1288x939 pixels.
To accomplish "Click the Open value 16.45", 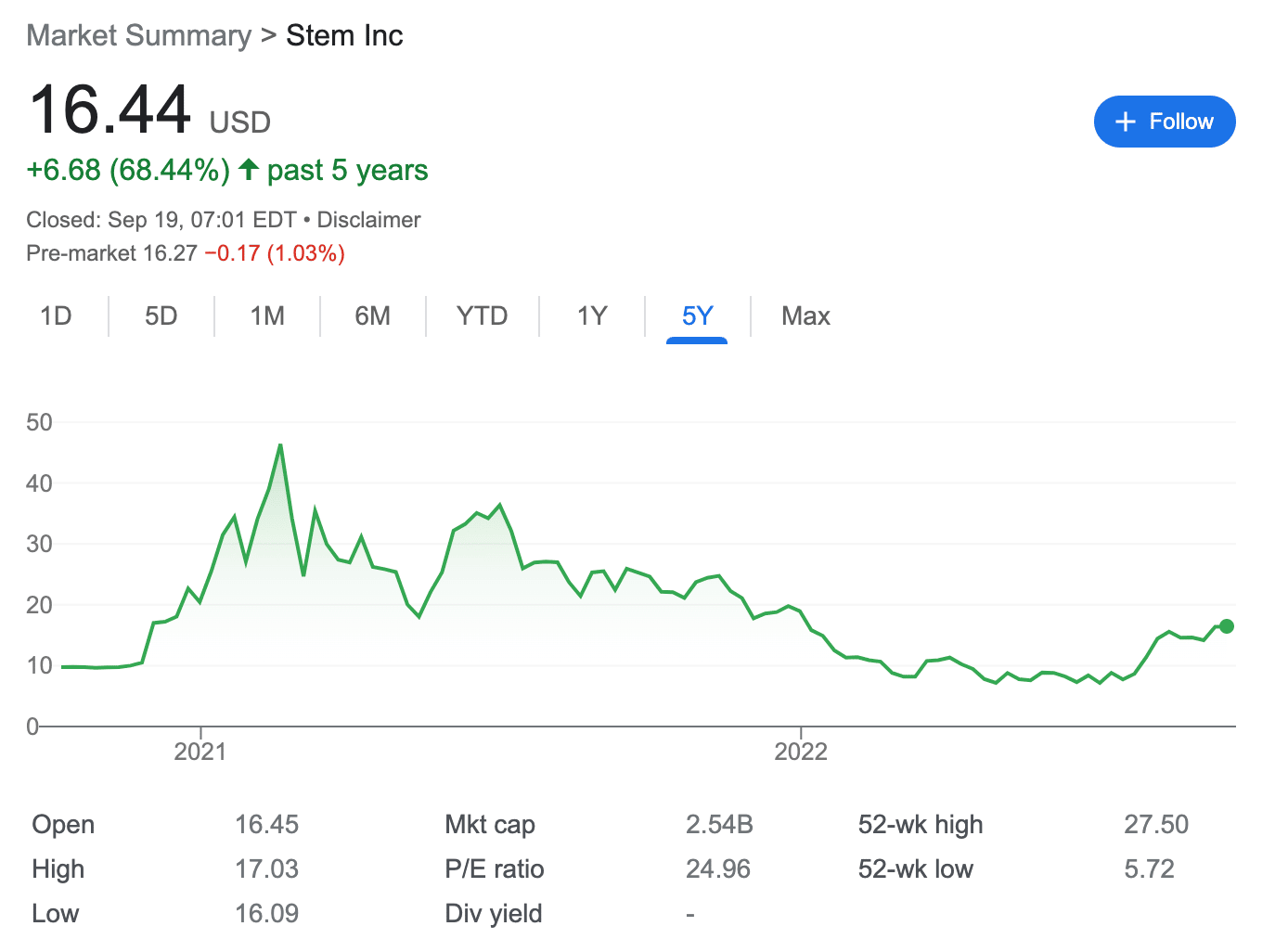I will point(266,824).
